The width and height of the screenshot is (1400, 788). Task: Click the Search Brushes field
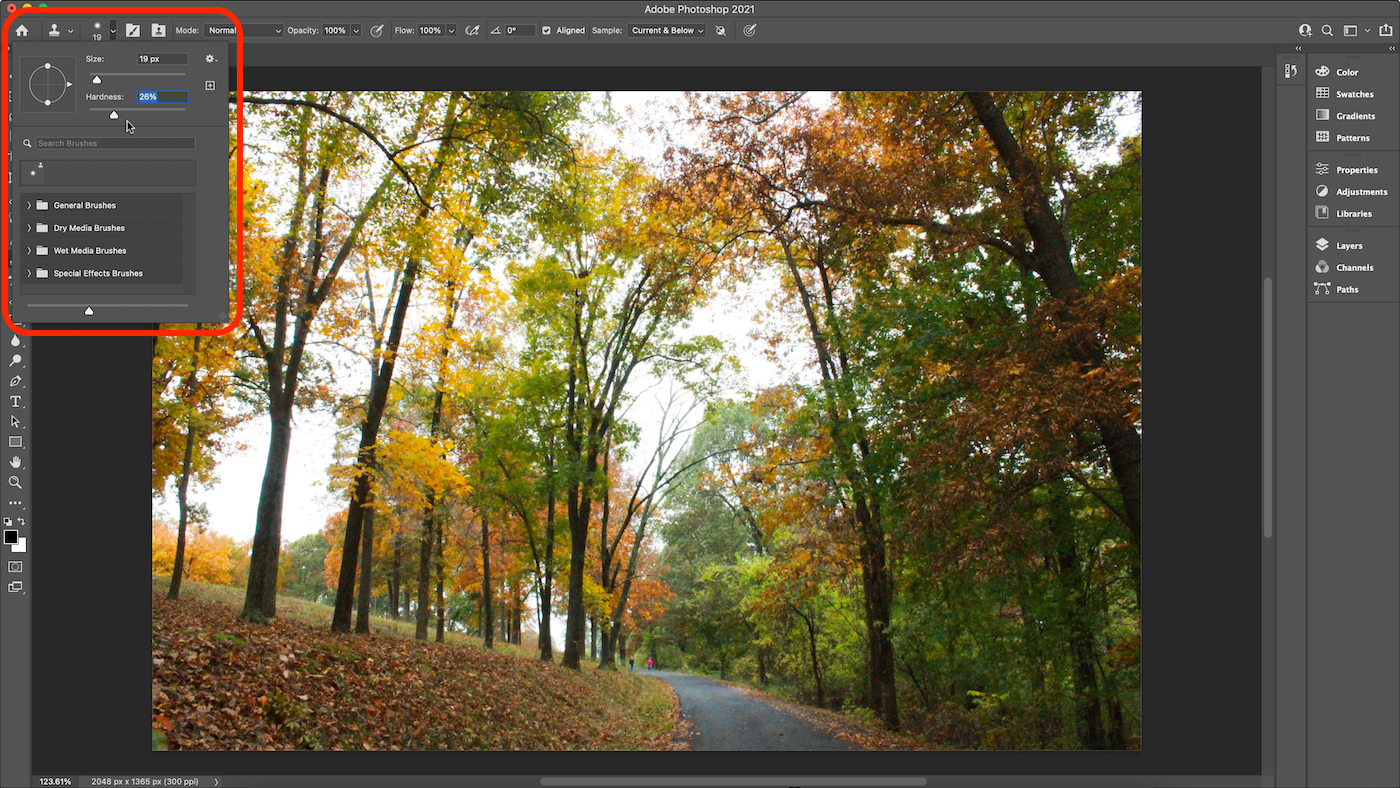[115, 144]
